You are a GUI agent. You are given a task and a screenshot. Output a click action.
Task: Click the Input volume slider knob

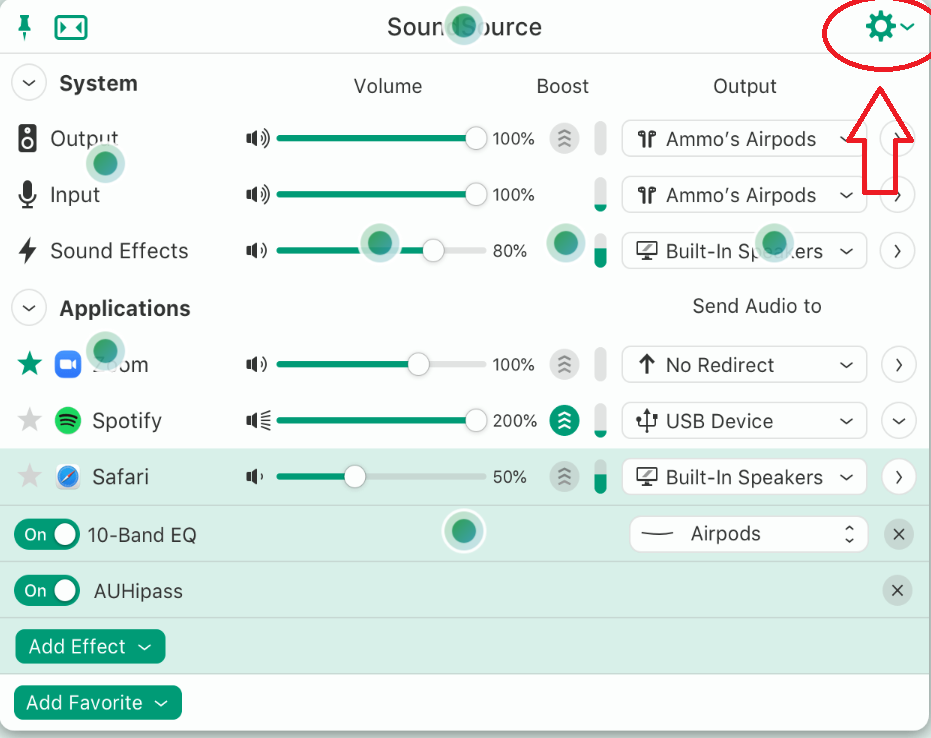[476, 194]
